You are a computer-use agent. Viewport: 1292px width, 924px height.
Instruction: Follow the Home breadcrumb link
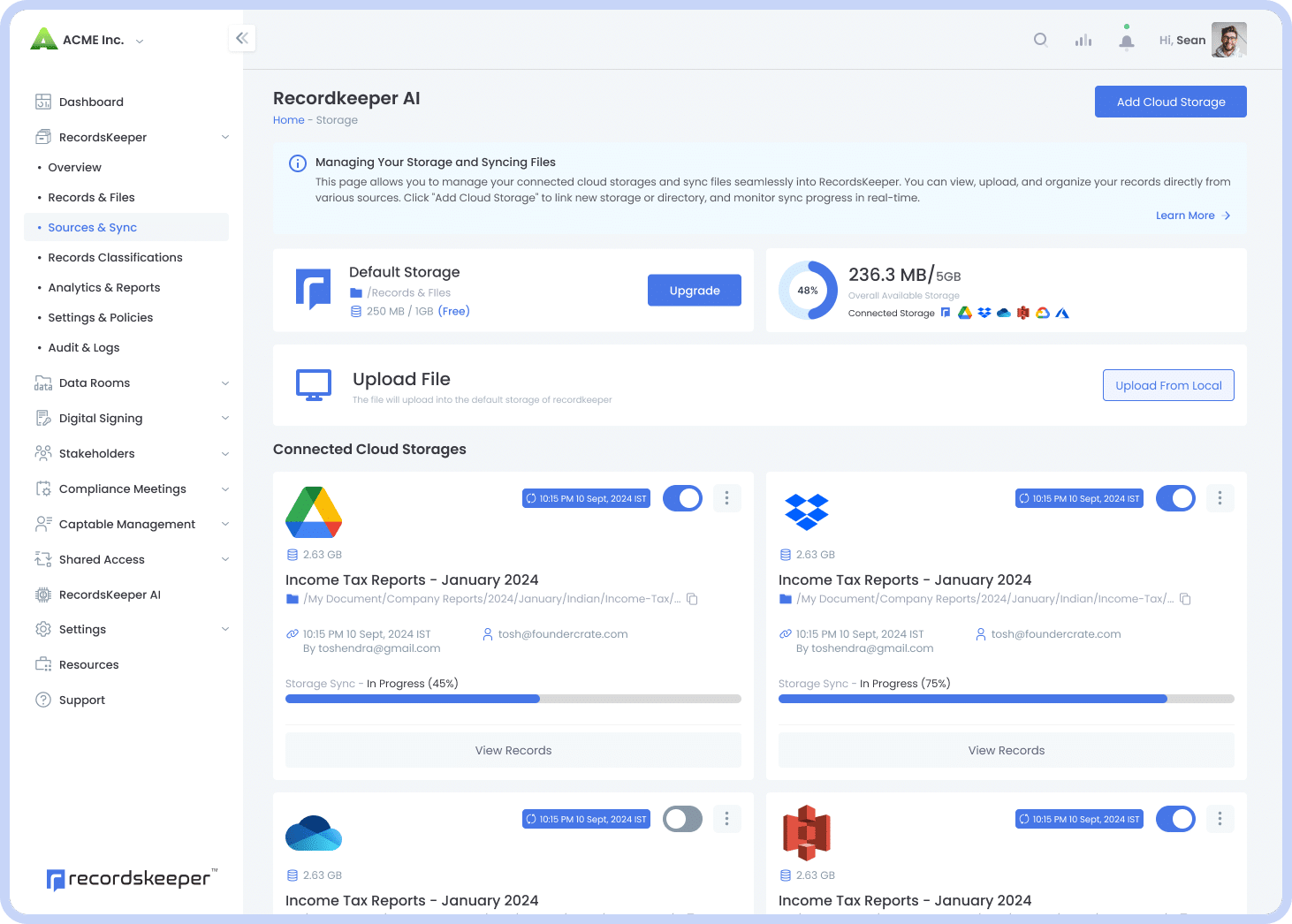[288, 120]
